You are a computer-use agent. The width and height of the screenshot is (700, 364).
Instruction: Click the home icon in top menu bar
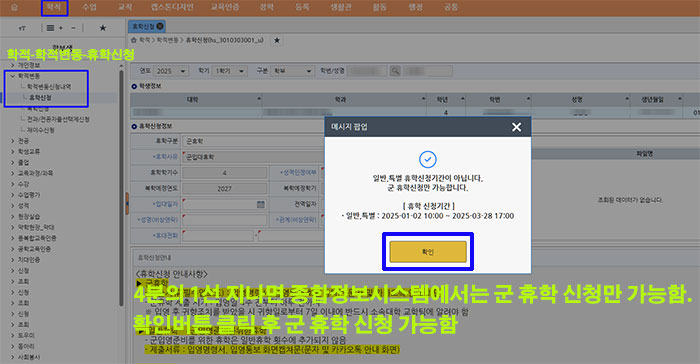coord(14,7)
